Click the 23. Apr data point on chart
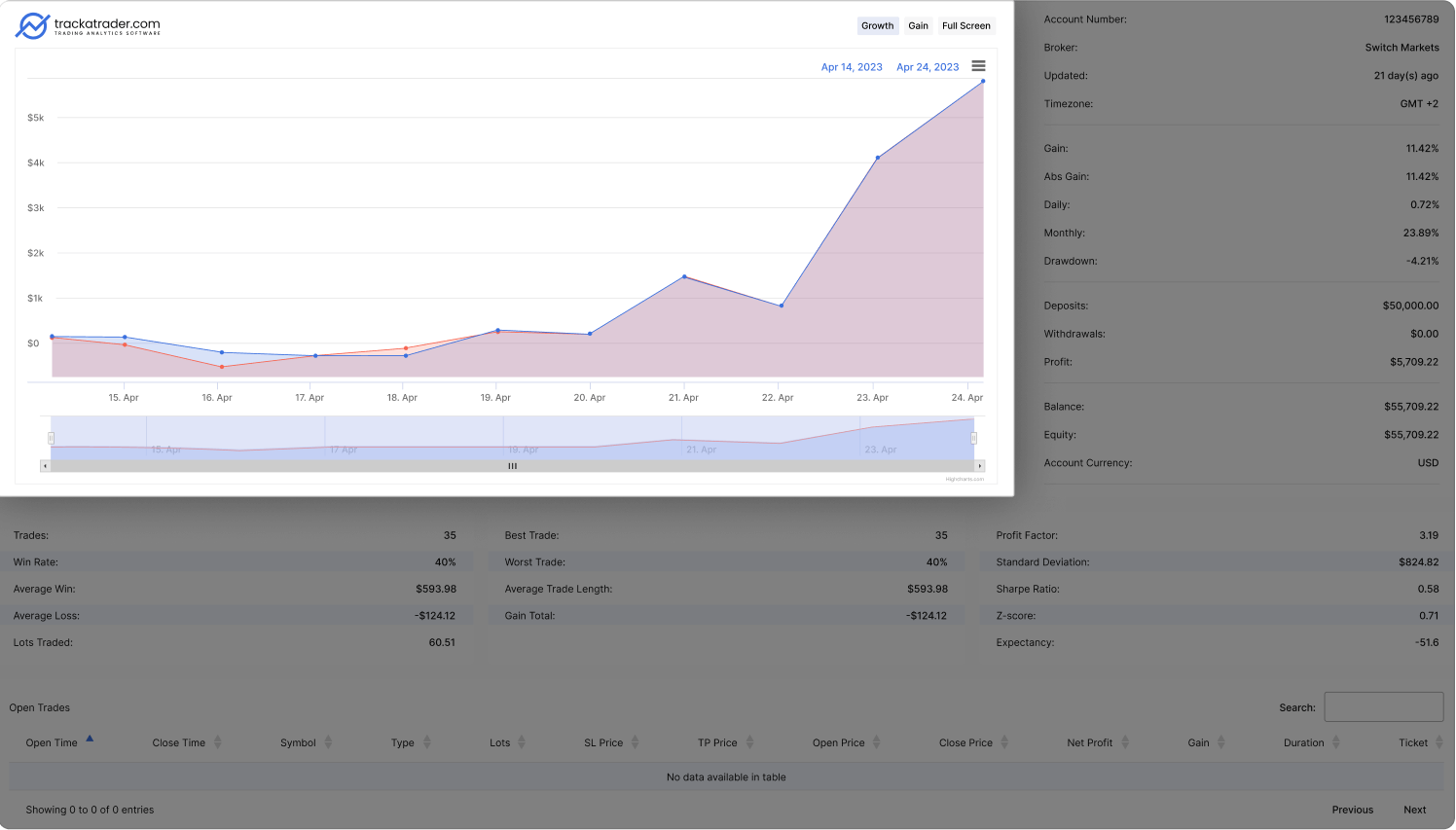Viewport: 1456px width, 830px height. coord(878,158)
